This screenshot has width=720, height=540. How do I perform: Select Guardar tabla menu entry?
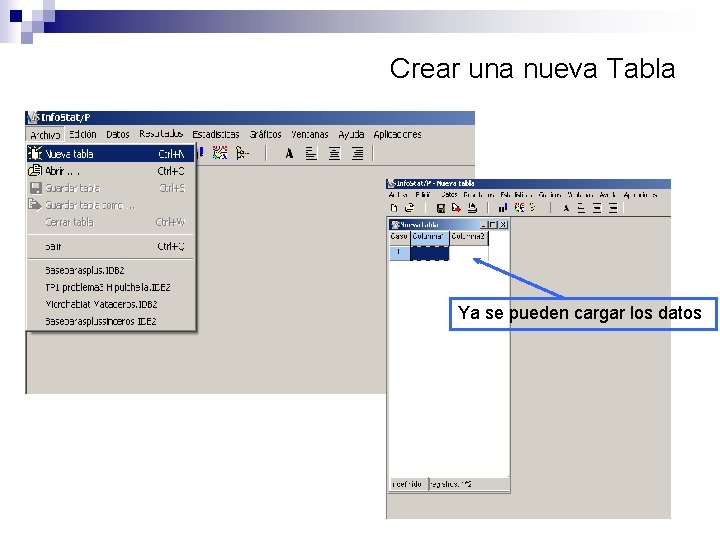(x=111, y=188)
